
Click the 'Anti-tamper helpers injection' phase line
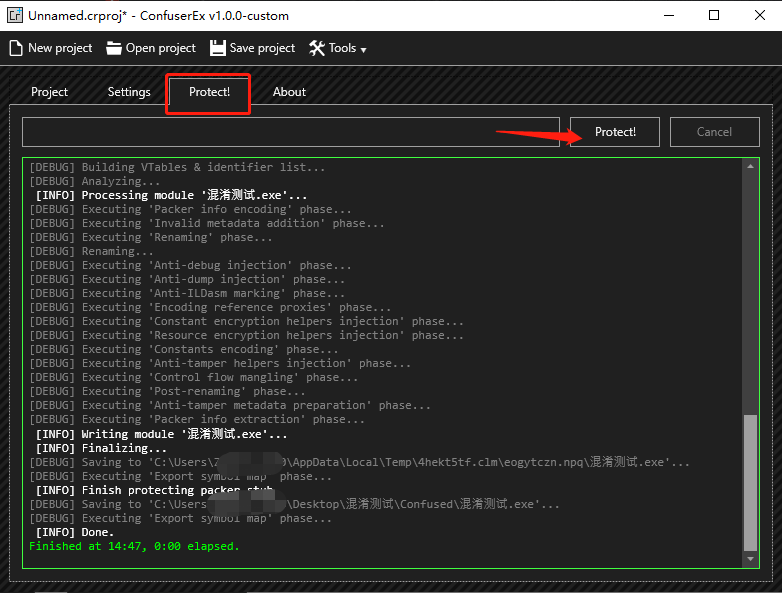[219, 363]
